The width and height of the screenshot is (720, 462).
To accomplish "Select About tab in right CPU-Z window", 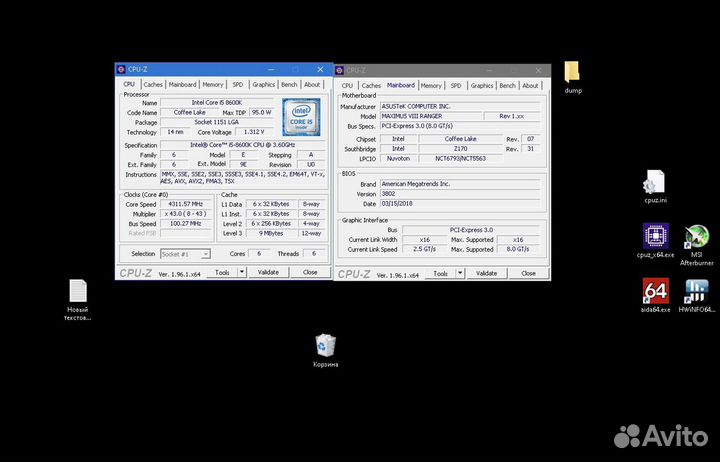I will pos(530,85).
